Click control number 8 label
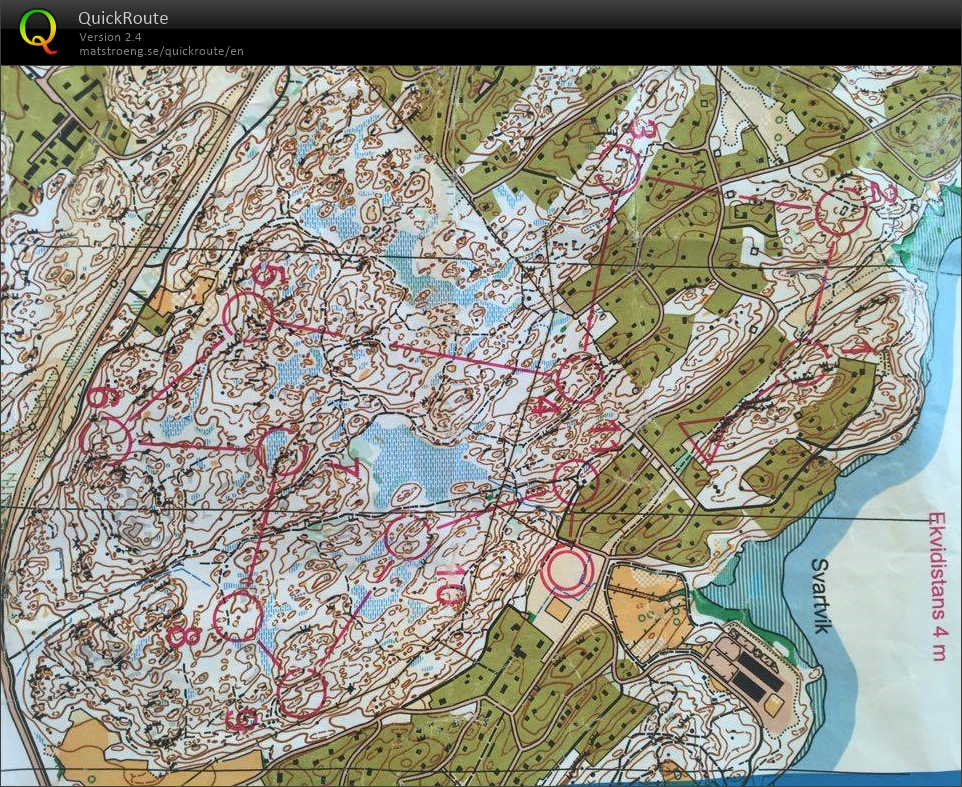962x787 pixels. pyautogui.click(x=183, y=637)
